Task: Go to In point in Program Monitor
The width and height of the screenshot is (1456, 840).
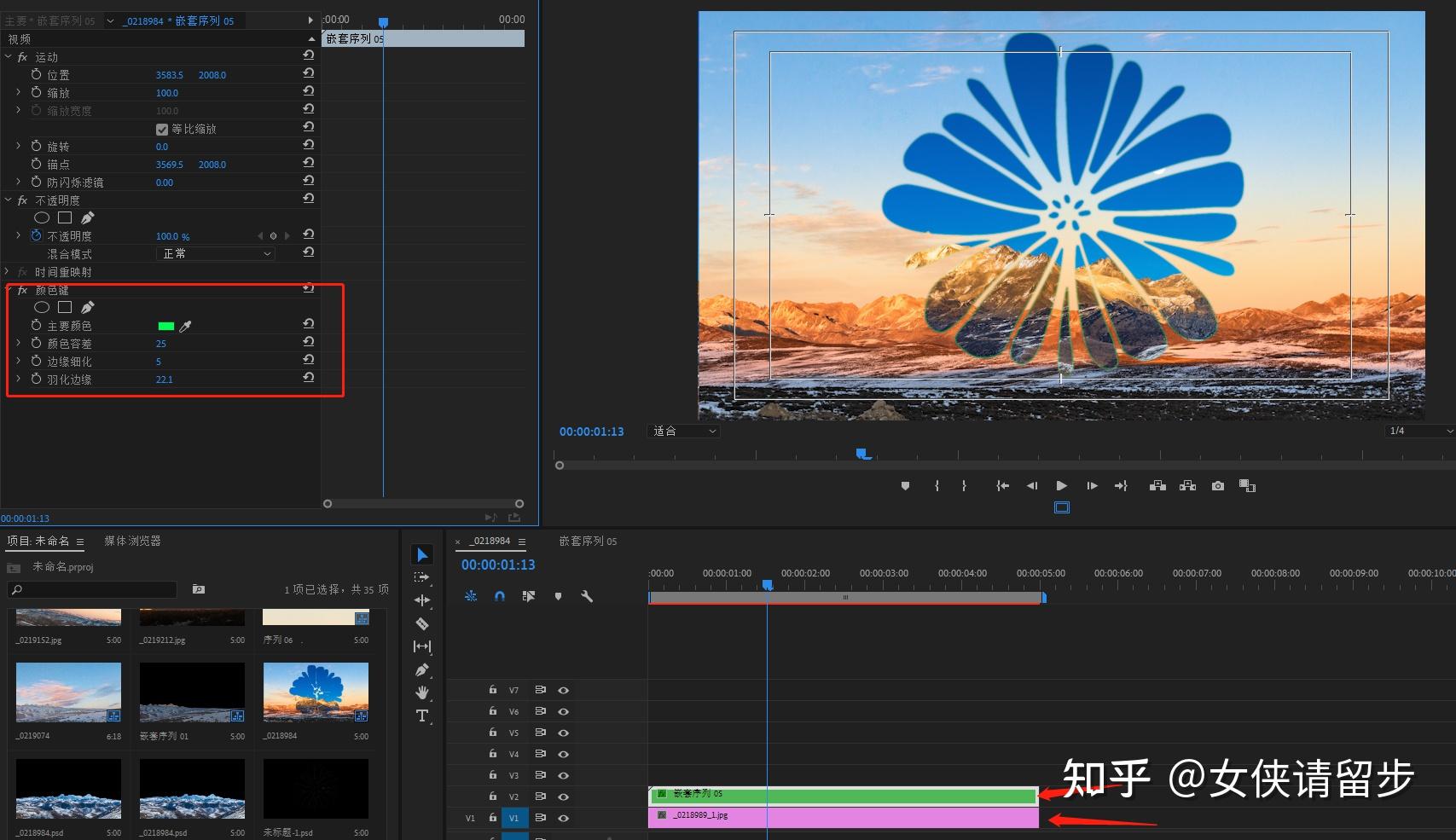Action: point(1003,486)
